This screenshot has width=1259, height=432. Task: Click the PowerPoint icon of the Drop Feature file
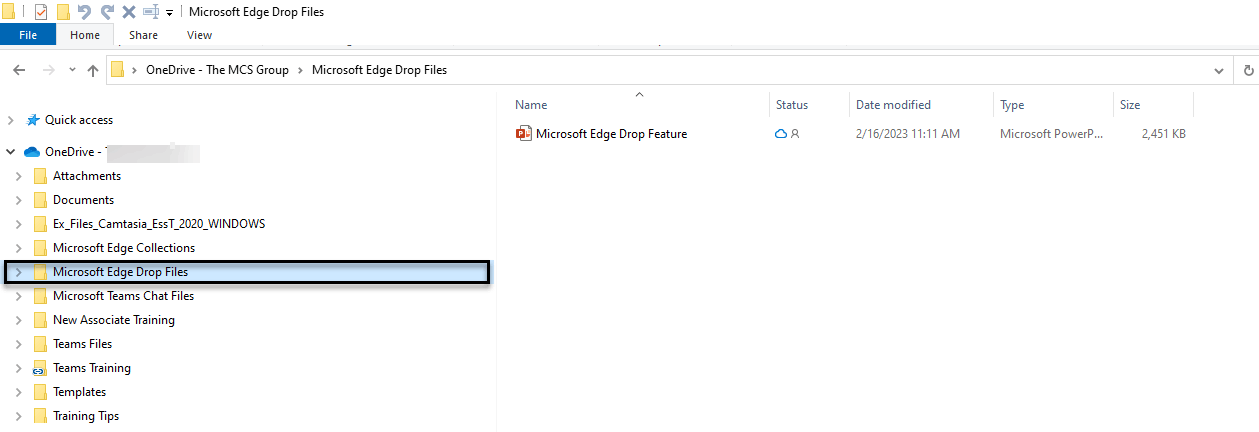(524, 133)
